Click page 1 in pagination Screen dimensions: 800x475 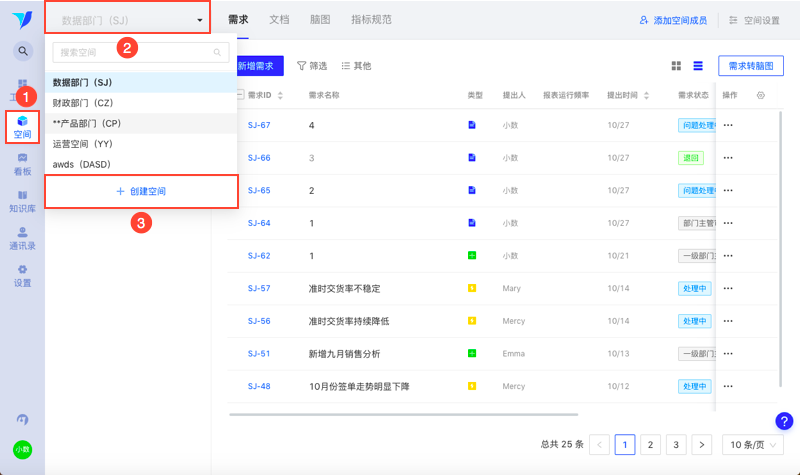pyautogui.click(x=625, y=445)
